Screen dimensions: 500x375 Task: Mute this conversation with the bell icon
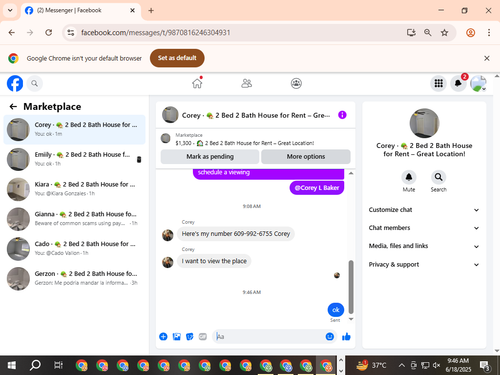click(409, 177)
